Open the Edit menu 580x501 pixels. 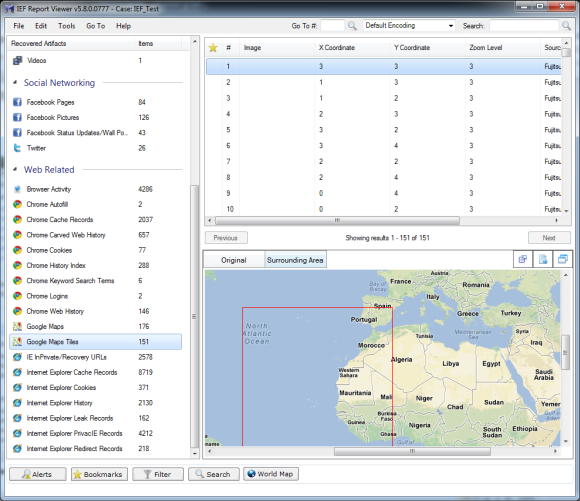[41, 26]
